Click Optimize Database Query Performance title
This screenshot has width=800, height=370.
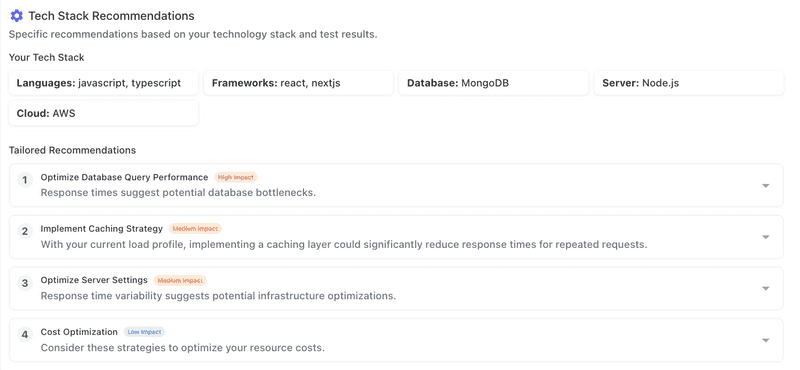pyautogui.click(x=124, y=177)
